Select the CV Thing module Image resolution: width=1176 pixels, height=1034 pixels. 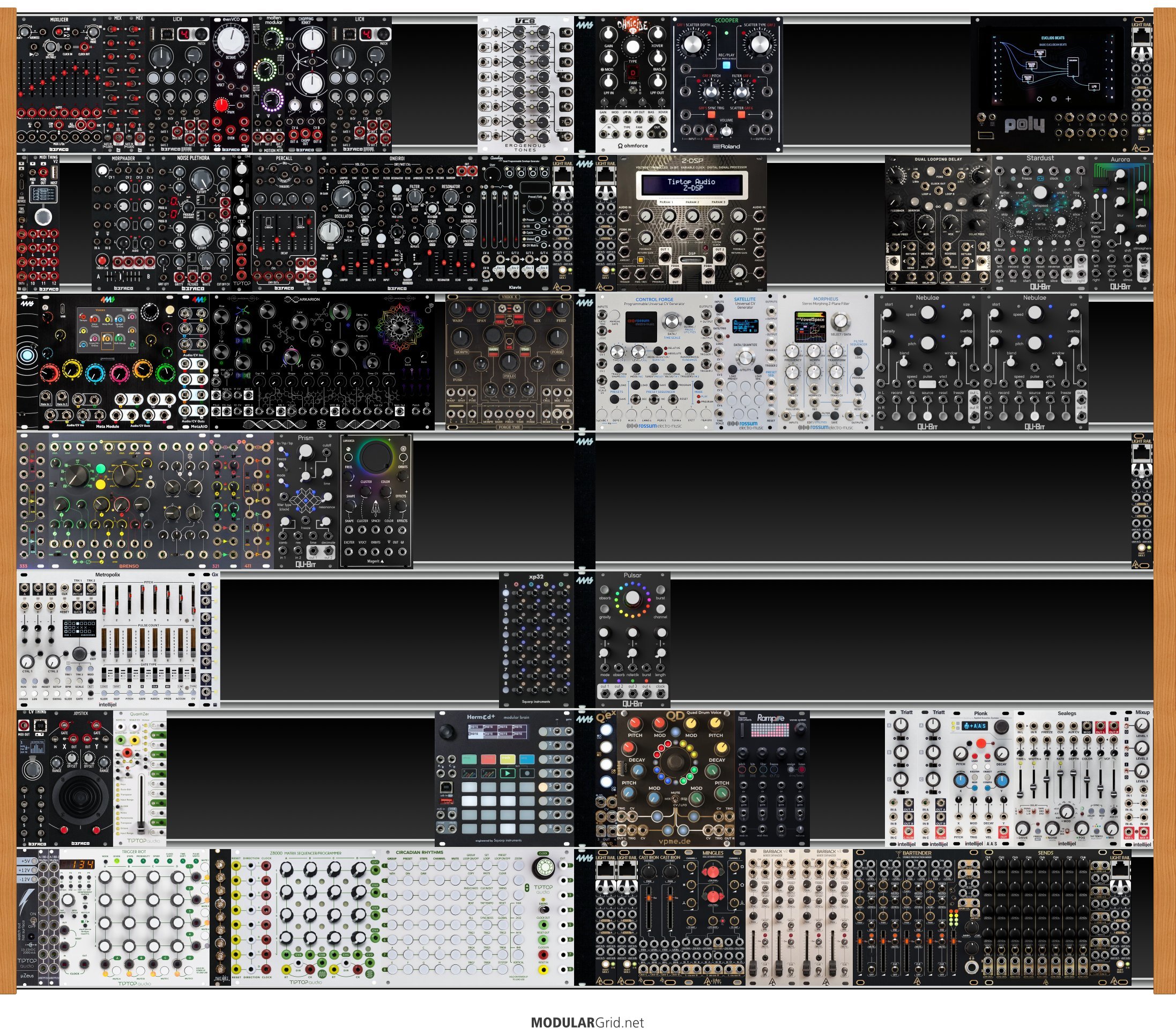pos(33,779)
